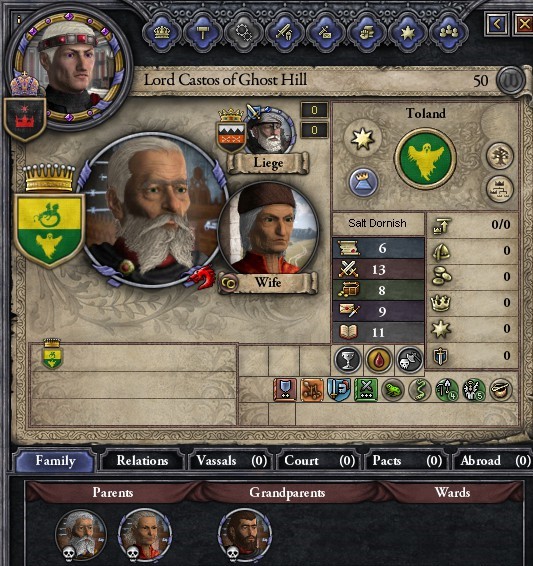This screenshot has height=566, width=533.
Task: Go back with the arrow button
Action: 497,24
